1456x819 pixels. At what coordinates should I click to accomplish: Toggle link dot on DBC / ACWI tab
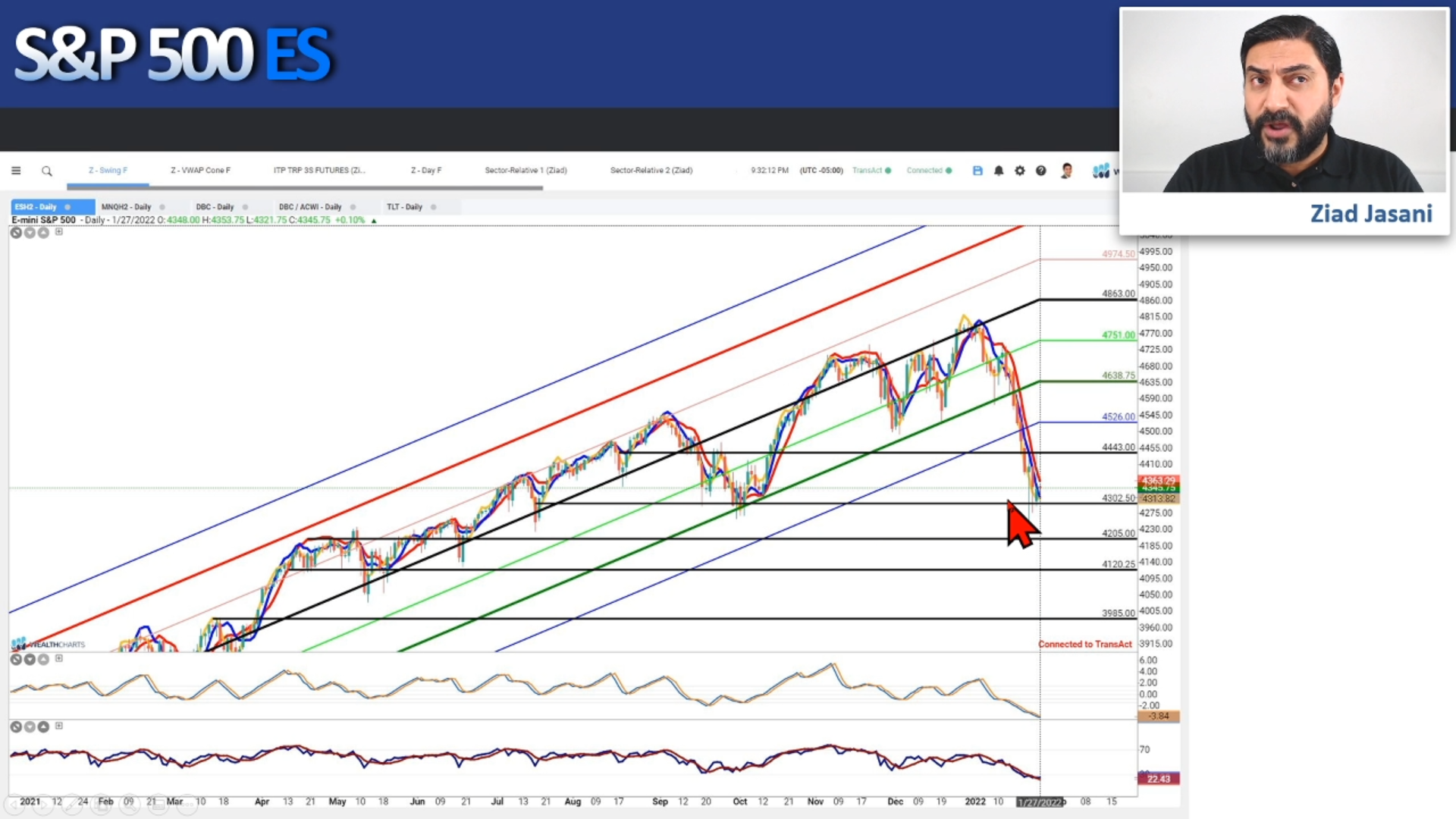(x=353, y=207)
